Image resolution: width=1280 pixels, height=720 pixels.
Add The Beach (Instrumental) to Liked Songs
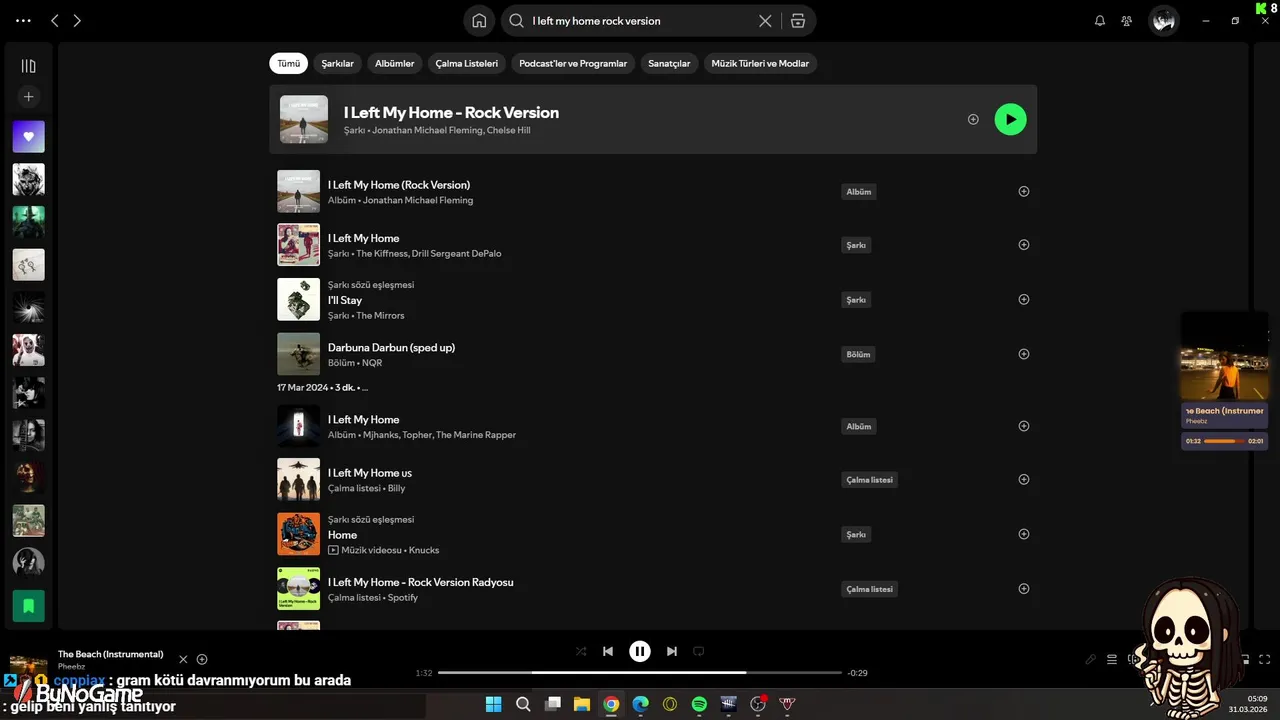pos(202,659)
